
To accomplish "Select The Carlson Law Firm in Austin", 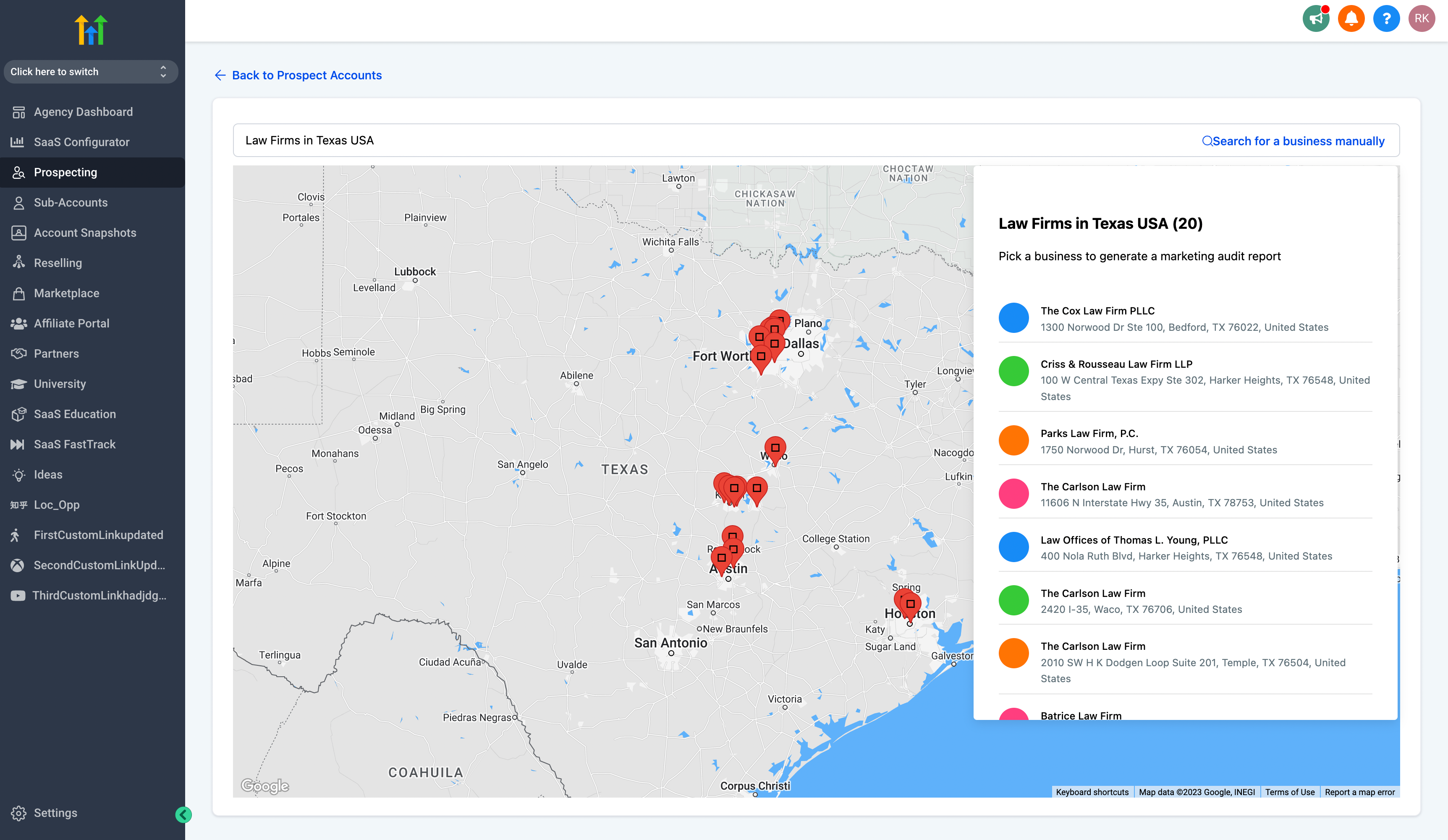I will pyautogui.click(x=1185, y=494).
